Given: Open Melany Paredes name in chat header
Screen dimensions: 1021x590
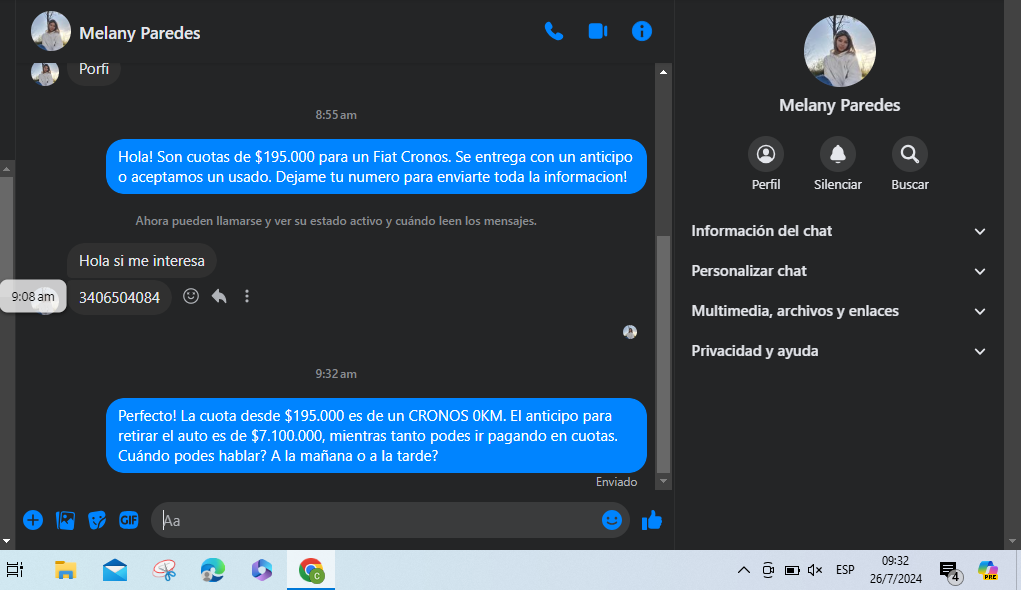Looking at the screenshot, I should point(139,33).
